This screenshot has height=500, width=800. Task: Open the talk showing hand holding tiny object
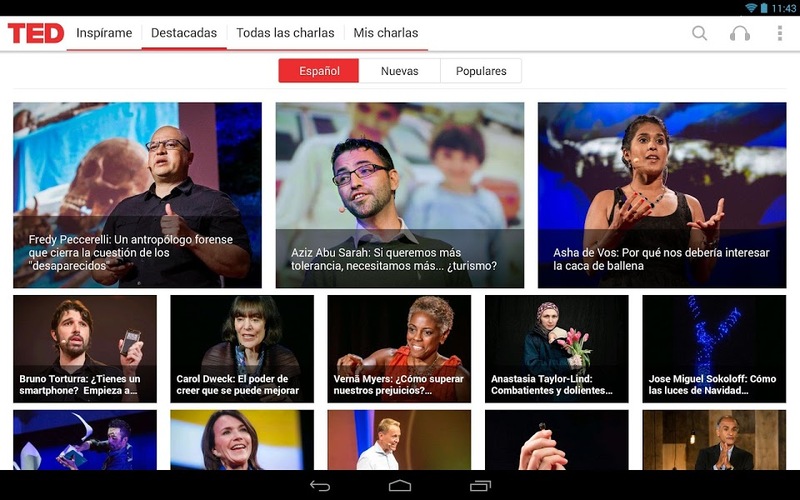tap(557, 440)
